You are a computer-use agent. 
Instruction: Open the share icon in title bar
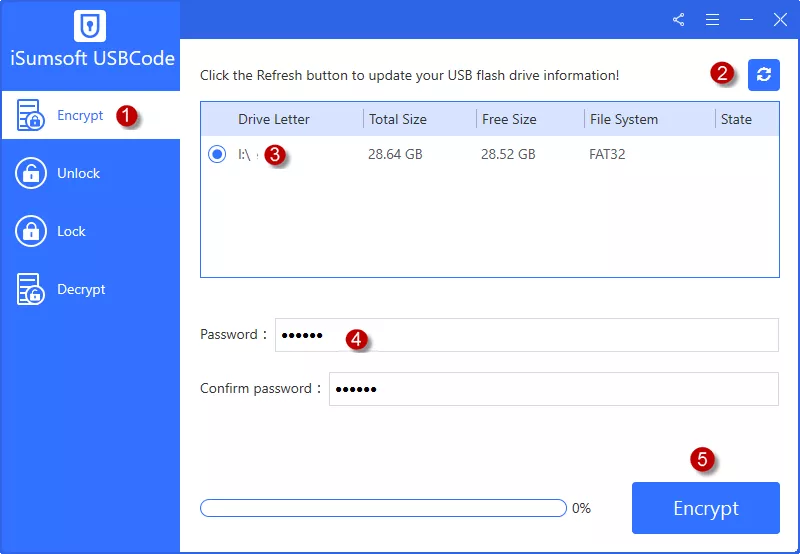(x=679, y=20)
